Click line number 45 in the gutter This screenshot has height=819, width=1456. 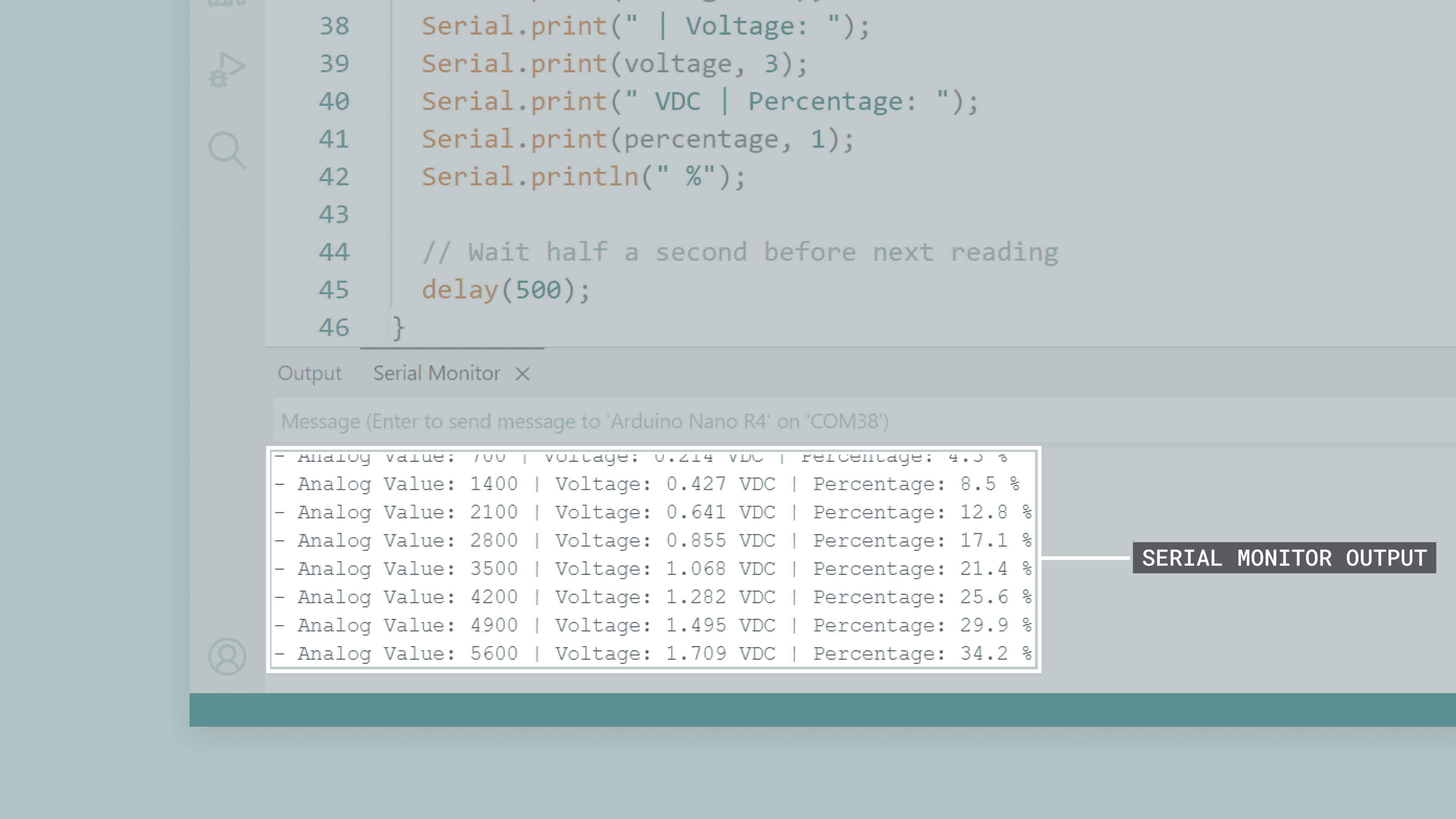(334, 290)
